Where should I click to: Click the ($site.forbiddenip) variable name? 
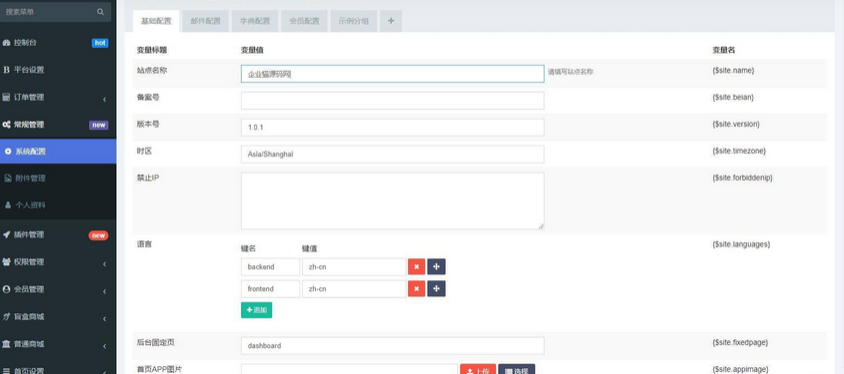[742, 178]
